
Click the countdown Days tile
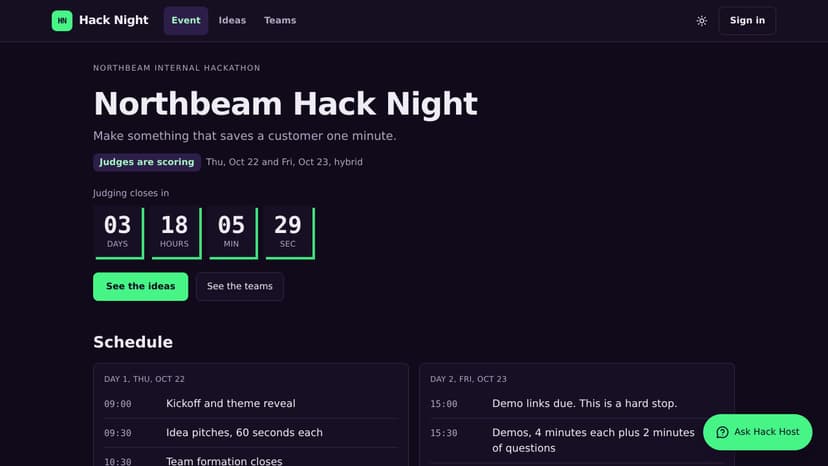(119, 233)
